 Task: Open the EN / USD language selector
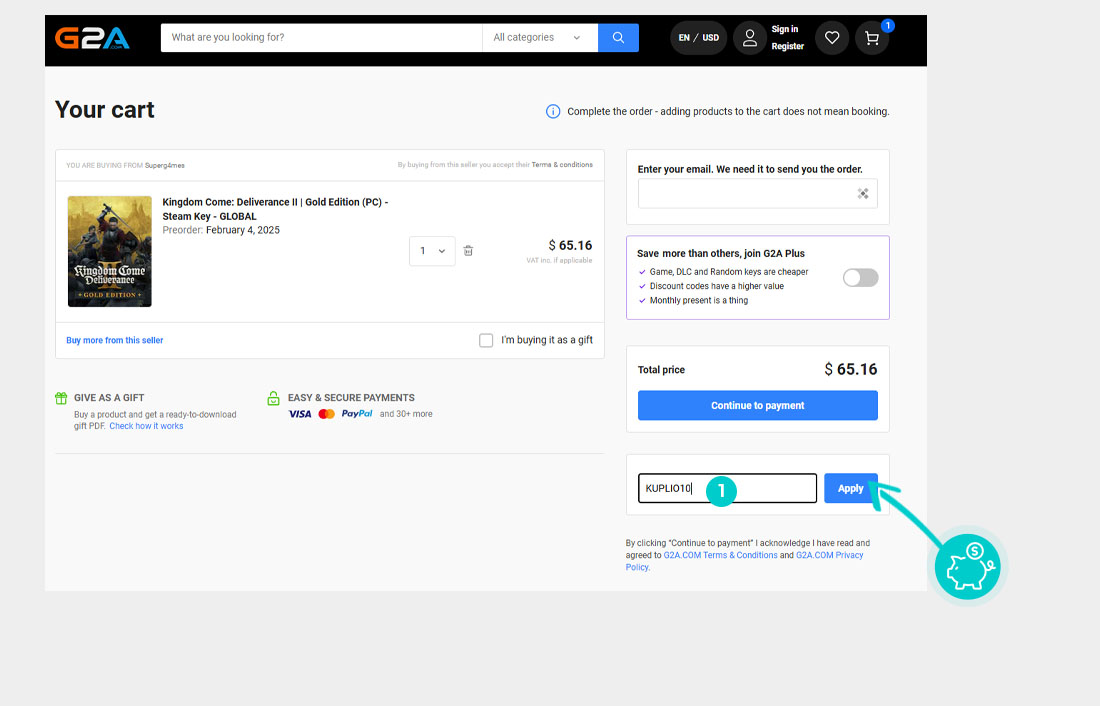pyautogui.click(x=699, y=38)
